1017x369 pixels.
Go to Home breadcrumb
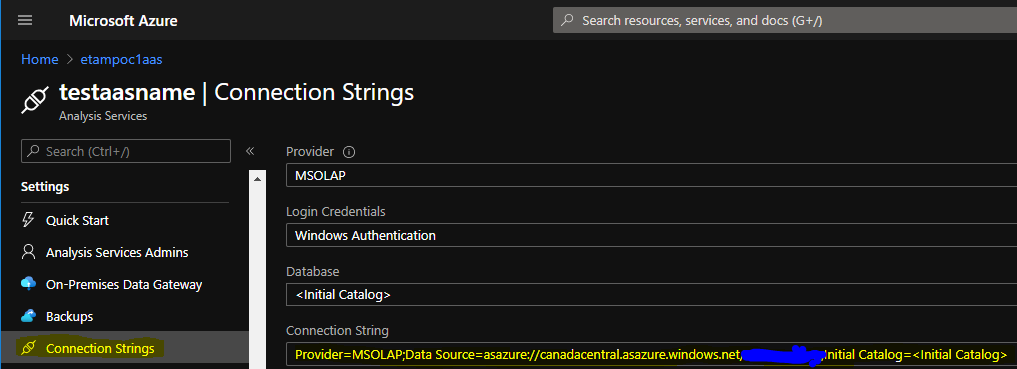(40, 59)
